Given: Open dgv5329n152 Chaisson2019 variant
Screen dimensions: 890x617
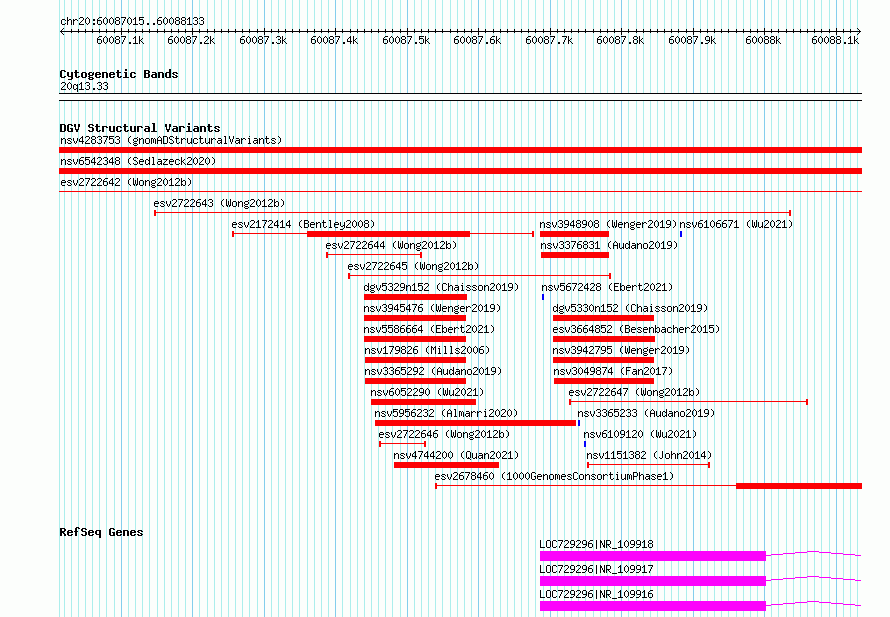Looking at the screenshot, I should 441,287.
